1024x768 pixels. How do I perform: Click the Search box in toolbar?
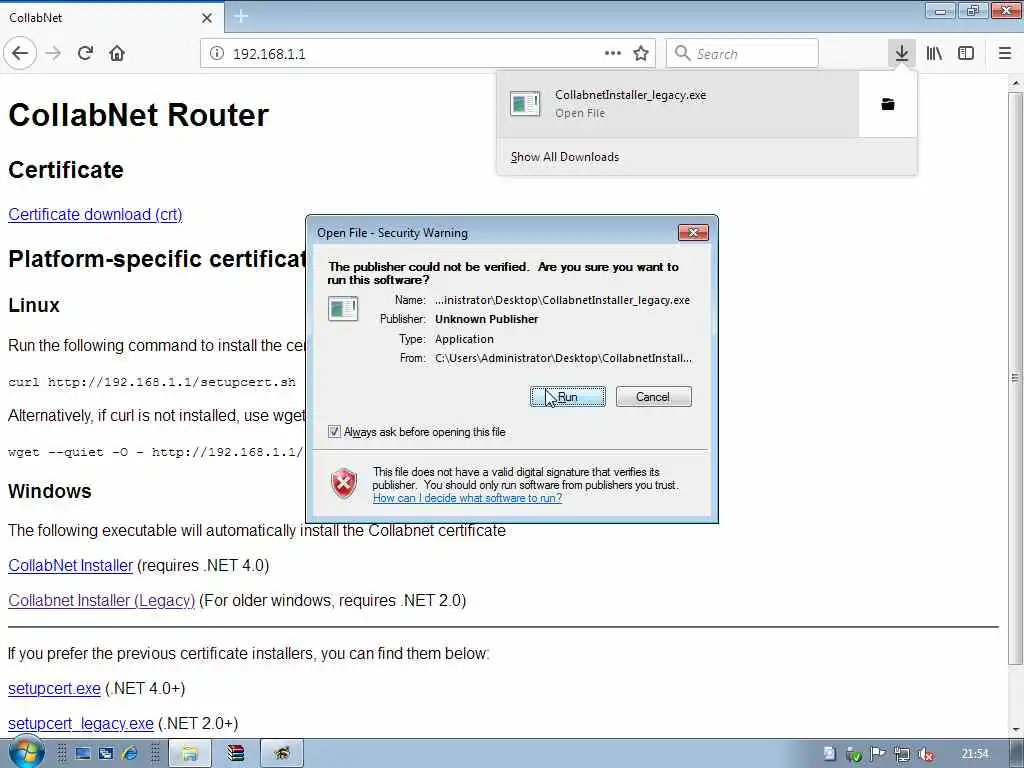click(742, 54)
